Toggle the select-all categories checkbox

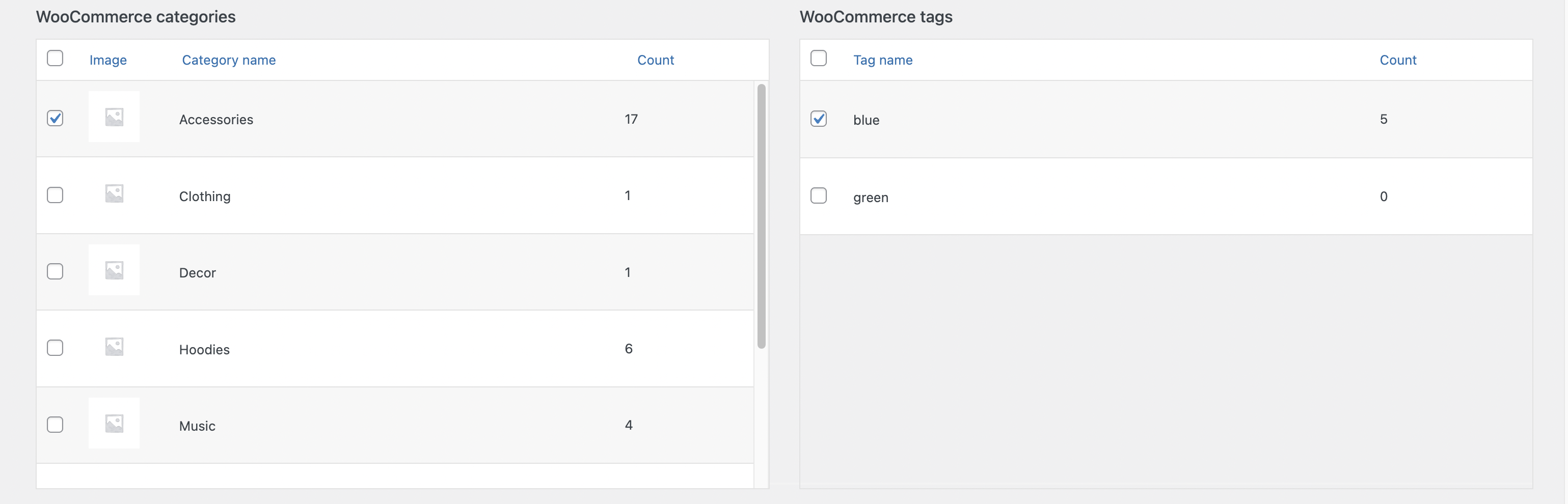pyautogui.click(x=55, y=59)
